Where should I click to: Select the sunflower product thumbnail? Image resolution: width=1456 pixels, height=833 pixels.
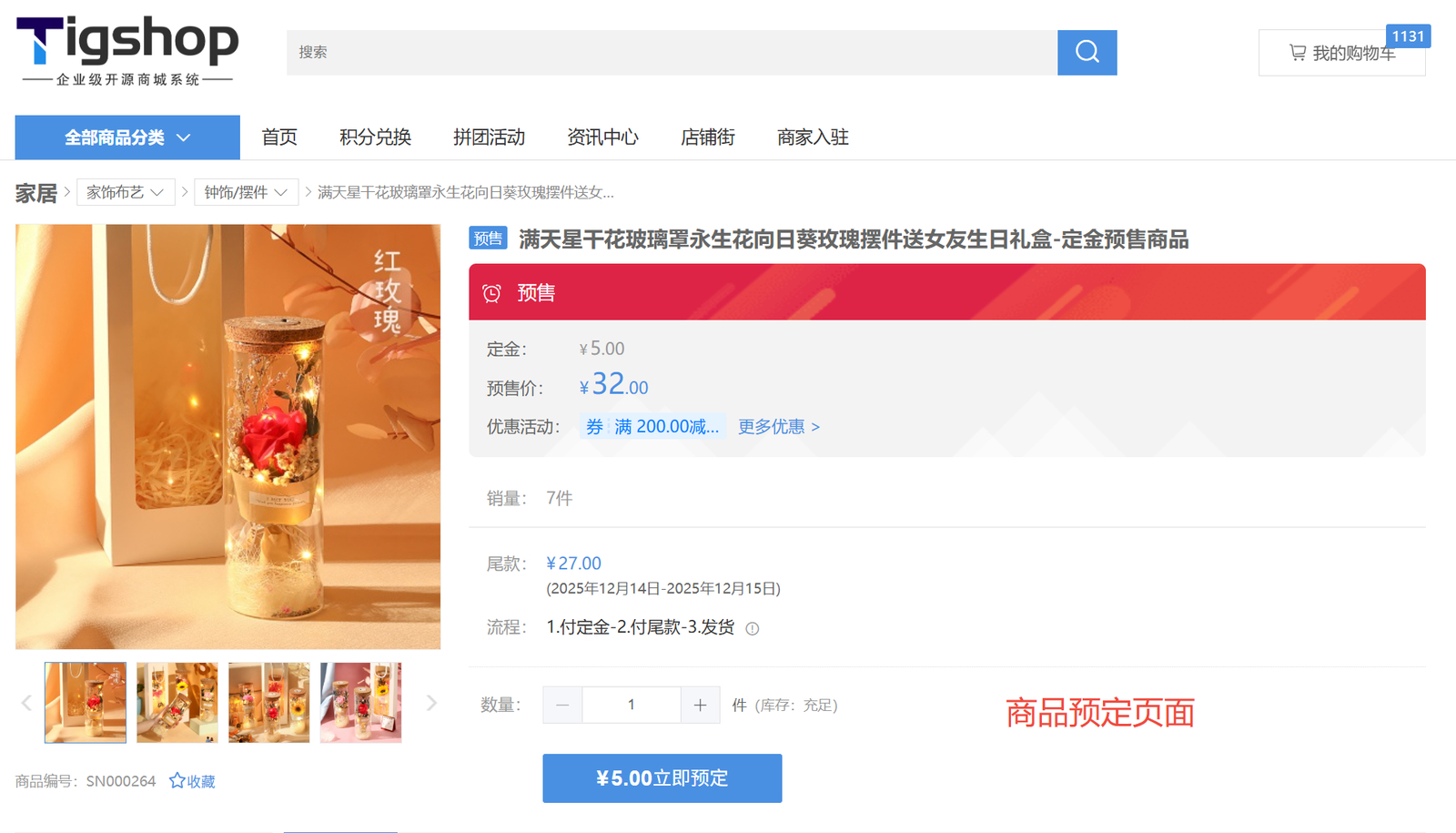(268, 703)
